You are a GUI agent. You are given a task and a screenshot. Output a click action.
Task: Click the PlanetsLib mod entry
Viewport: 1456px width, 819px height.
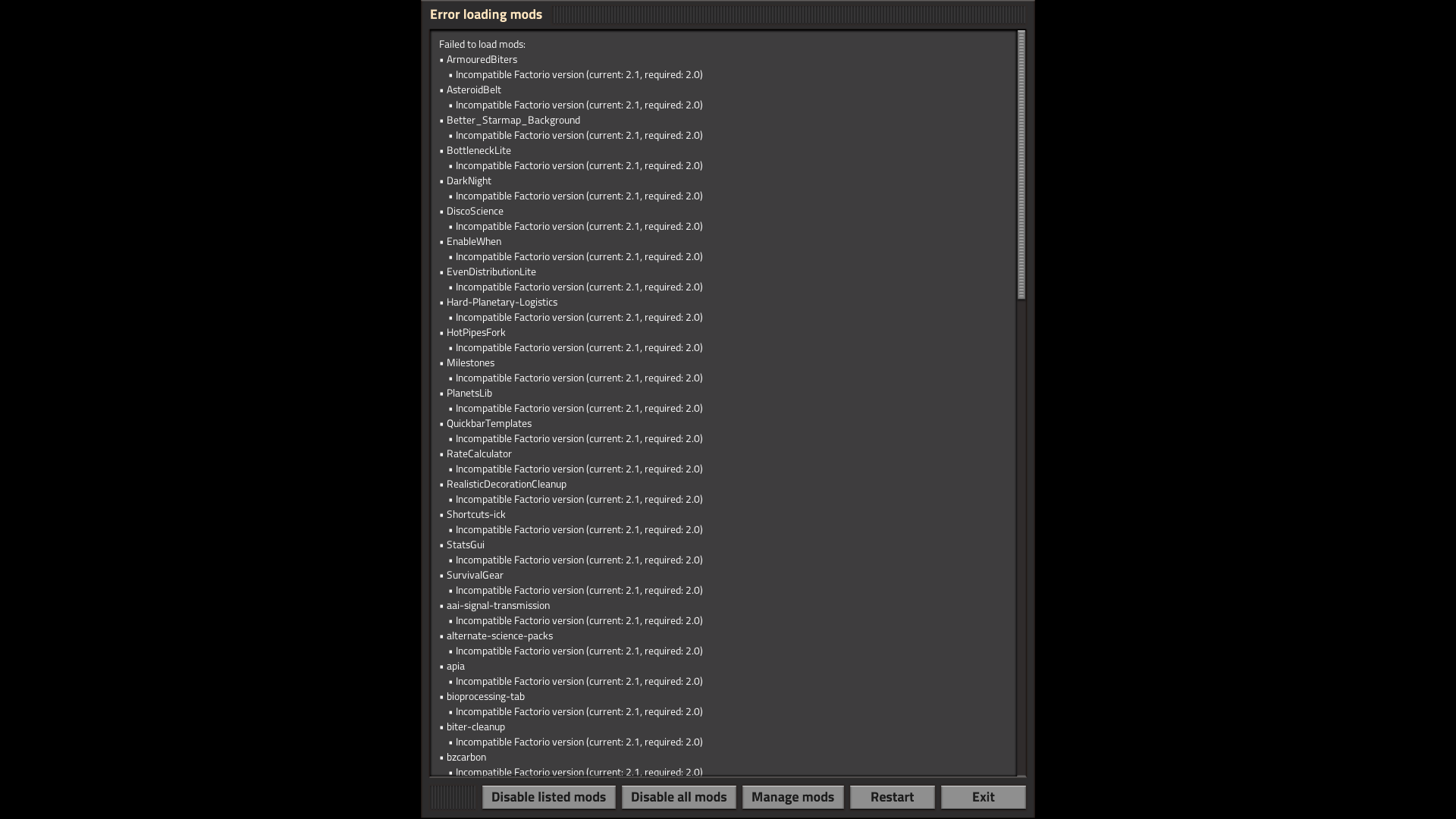pos(469,393)
